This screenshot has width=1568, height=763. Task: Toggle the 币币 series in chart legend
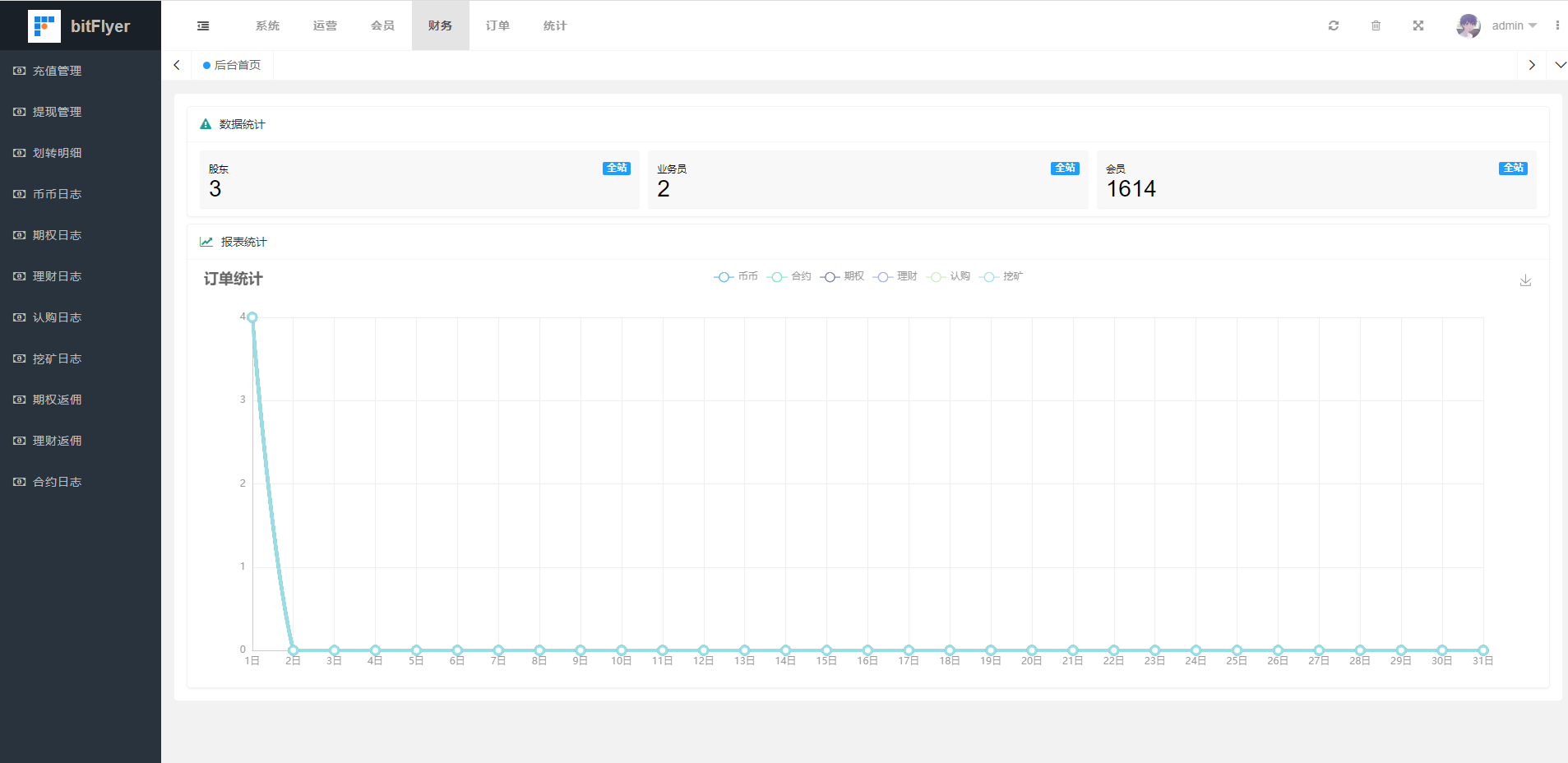pos(736,277)
